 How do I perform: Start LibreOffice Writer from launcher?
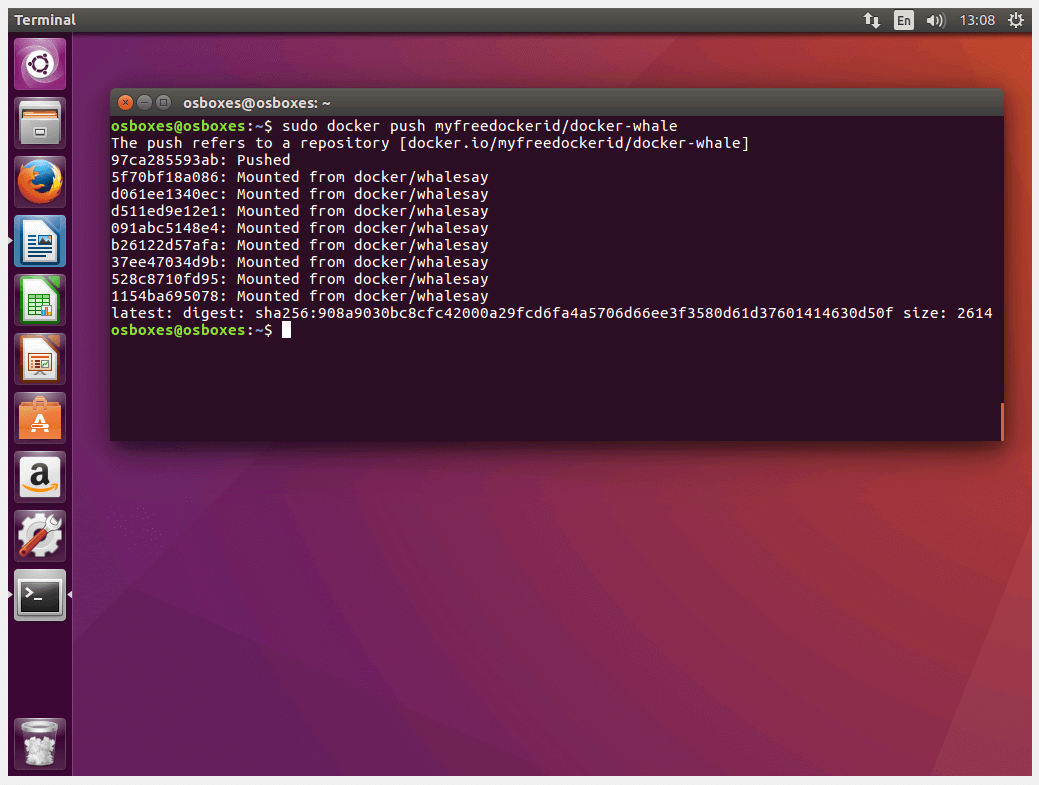point(40,241)
